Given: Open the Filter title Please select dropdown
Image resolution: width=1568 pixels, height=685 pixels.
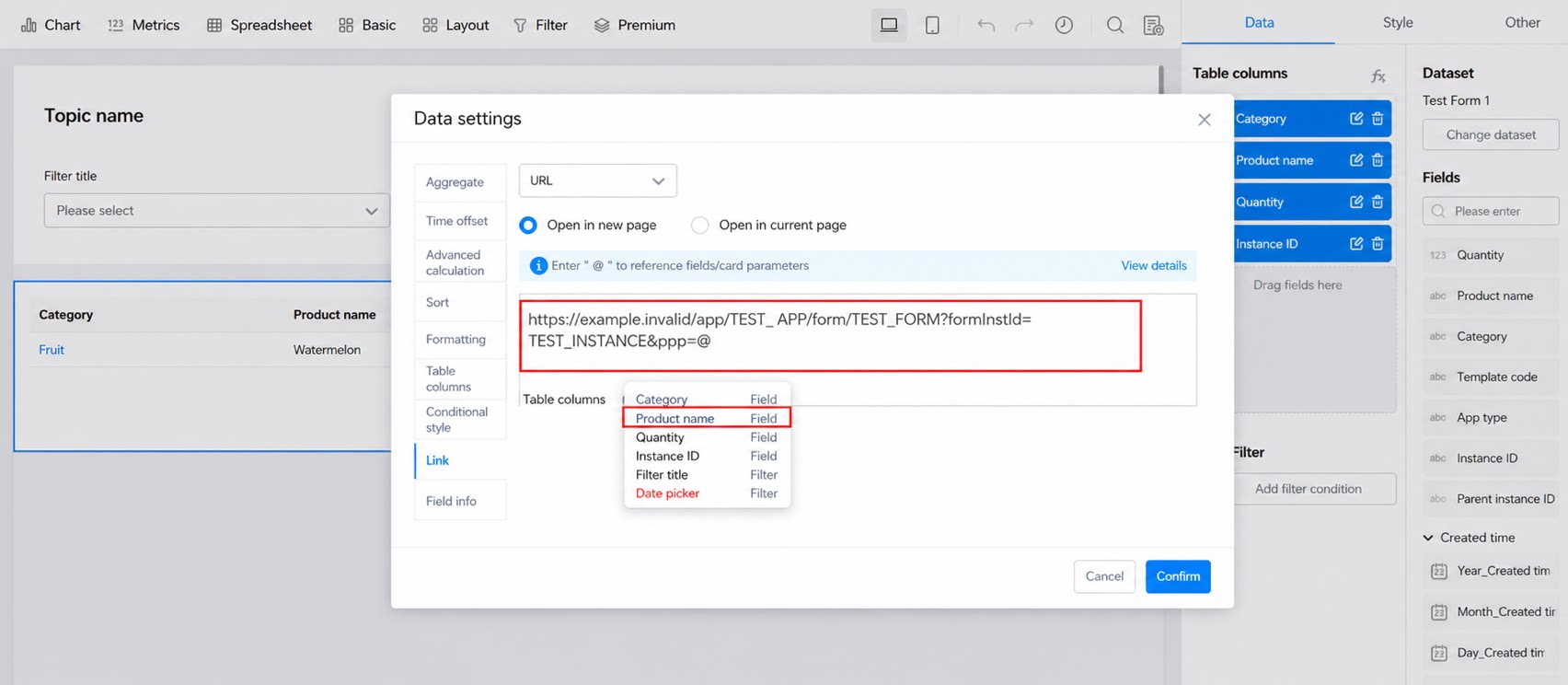Looking at the screenshot, I should (217, 211).
